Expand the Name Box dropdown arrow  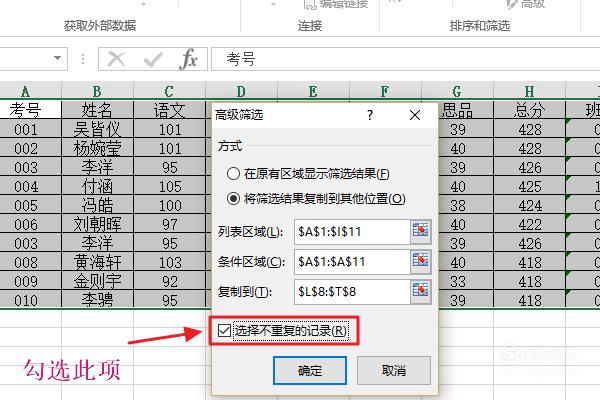click(57, 58)
